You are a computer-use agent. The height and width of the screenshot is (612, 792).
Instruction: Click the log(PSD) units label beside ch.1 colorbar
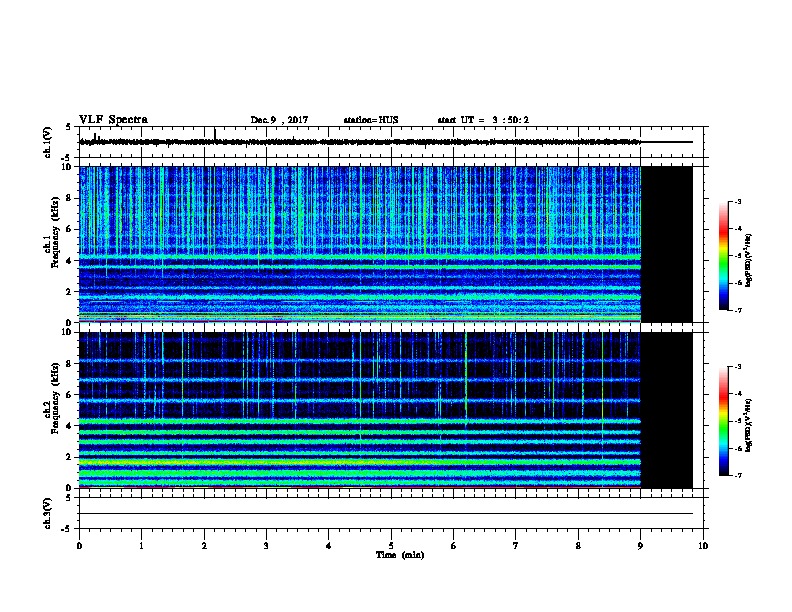click(749, 260)
